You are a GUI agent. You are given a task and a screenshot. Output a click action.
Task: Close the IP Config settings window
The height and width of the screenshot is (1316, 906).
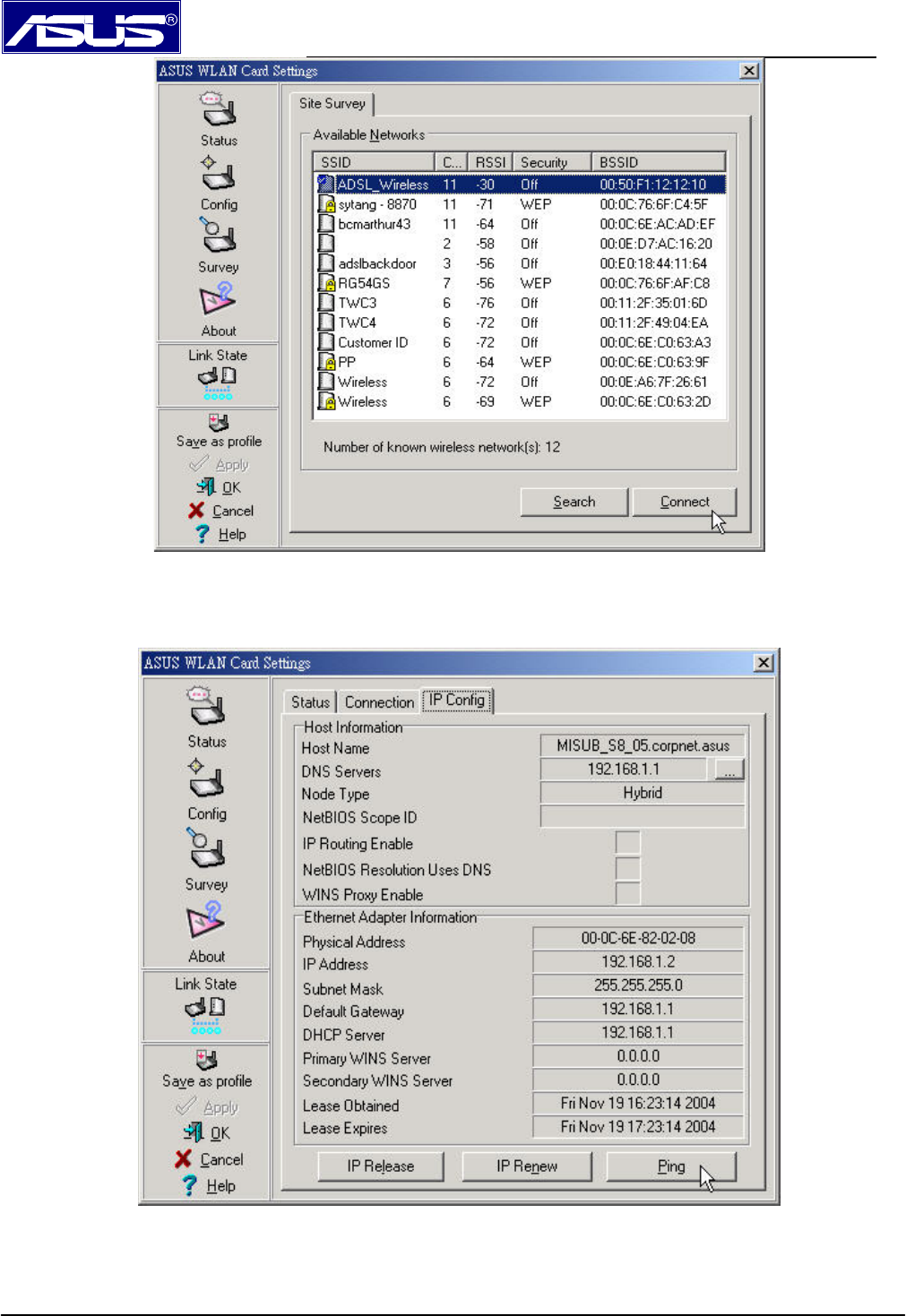tap(764, 663)
